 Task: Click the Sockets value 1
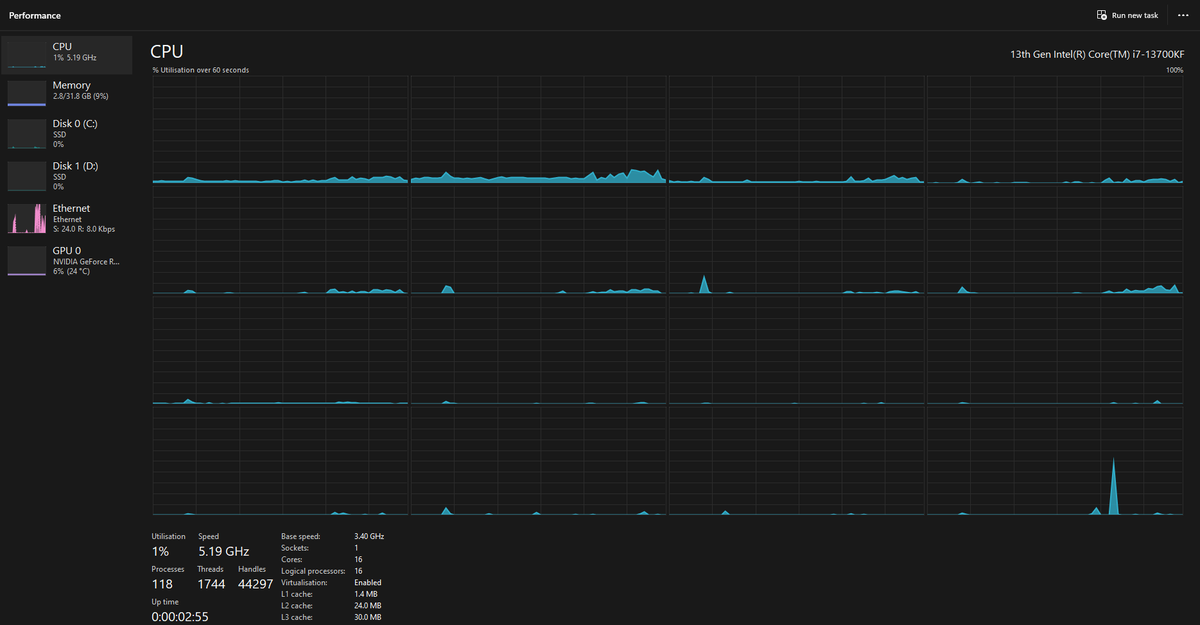coord(356,548)
